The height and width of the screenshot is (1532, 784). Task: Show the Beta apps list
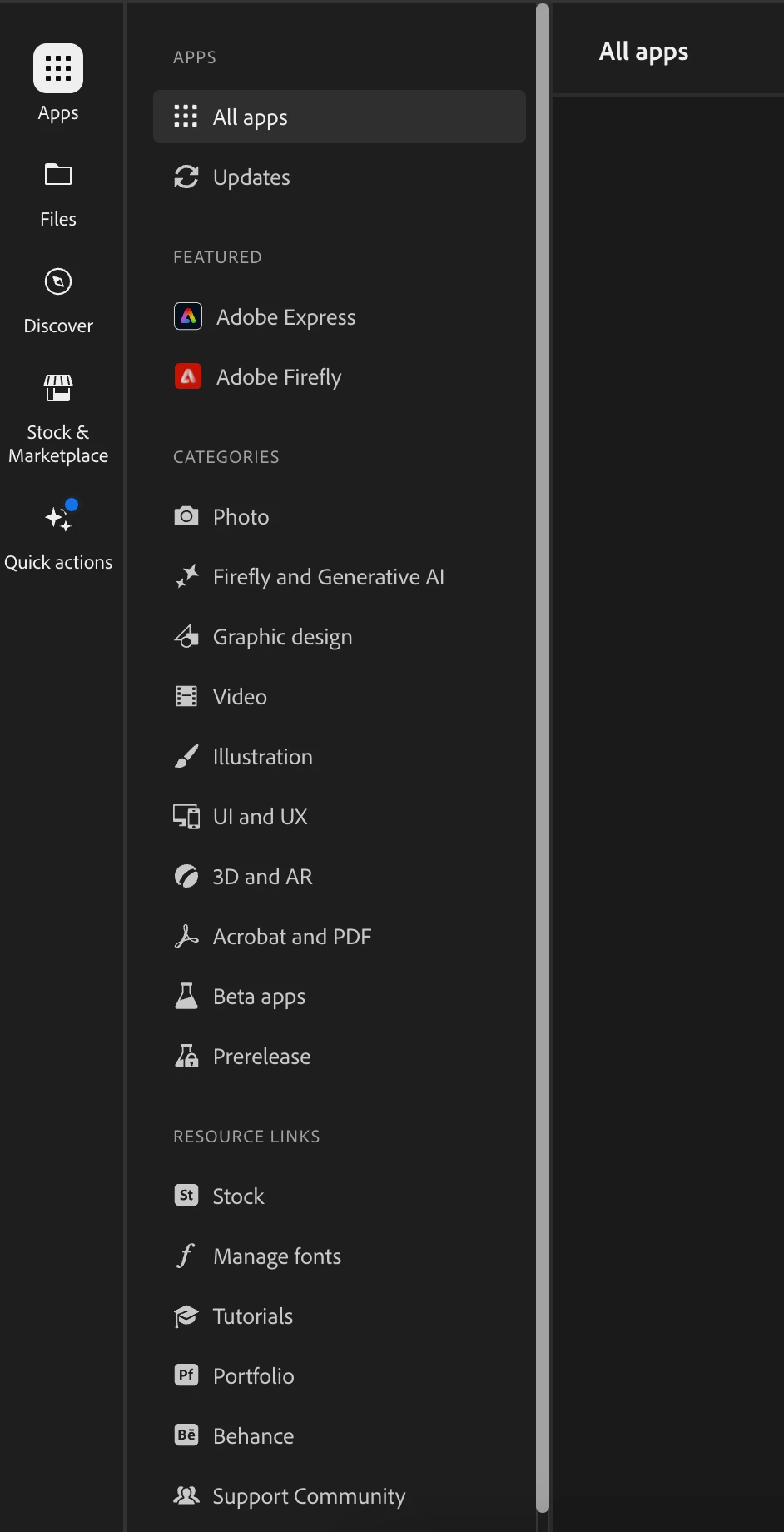tap(340, 996)
